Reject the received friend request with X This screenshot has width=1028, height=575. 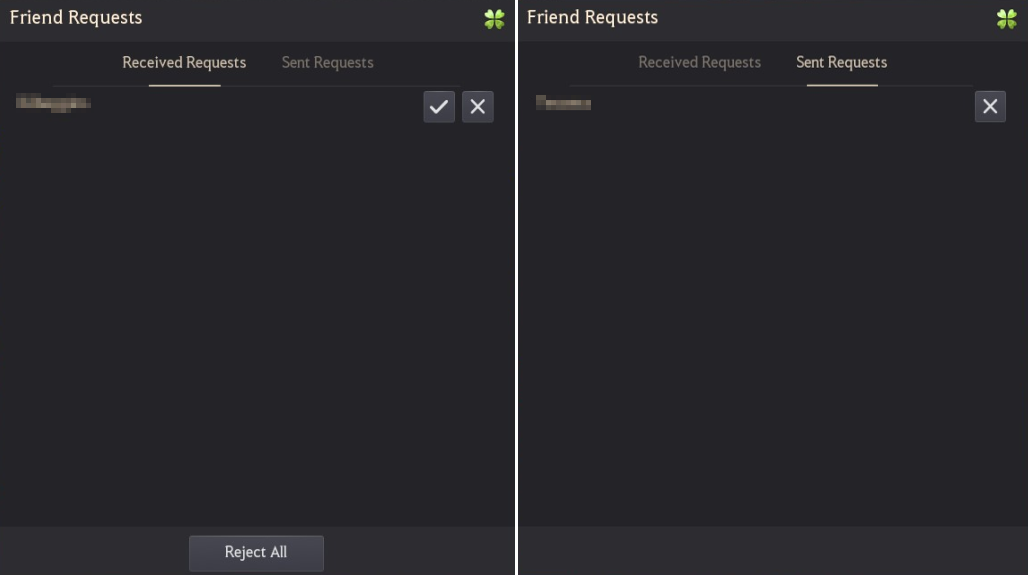click(477, 106)
